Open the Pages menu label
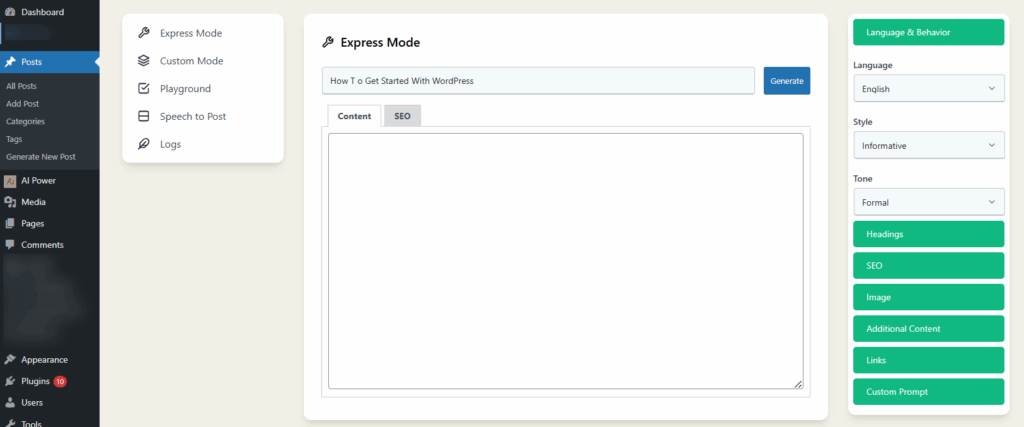 click(33, 223)
